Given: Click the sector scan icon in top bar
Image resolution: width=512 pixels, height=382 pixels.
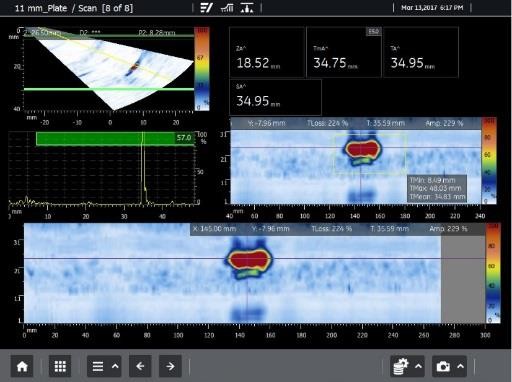Looking at the screenshot, I should 206,8.
